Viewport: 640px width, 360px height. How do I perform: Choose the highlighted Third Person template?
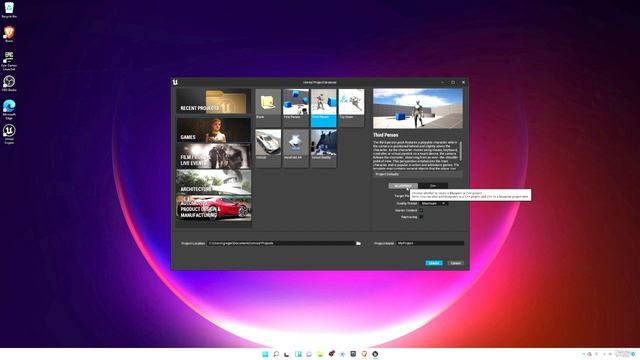[324, 108]
